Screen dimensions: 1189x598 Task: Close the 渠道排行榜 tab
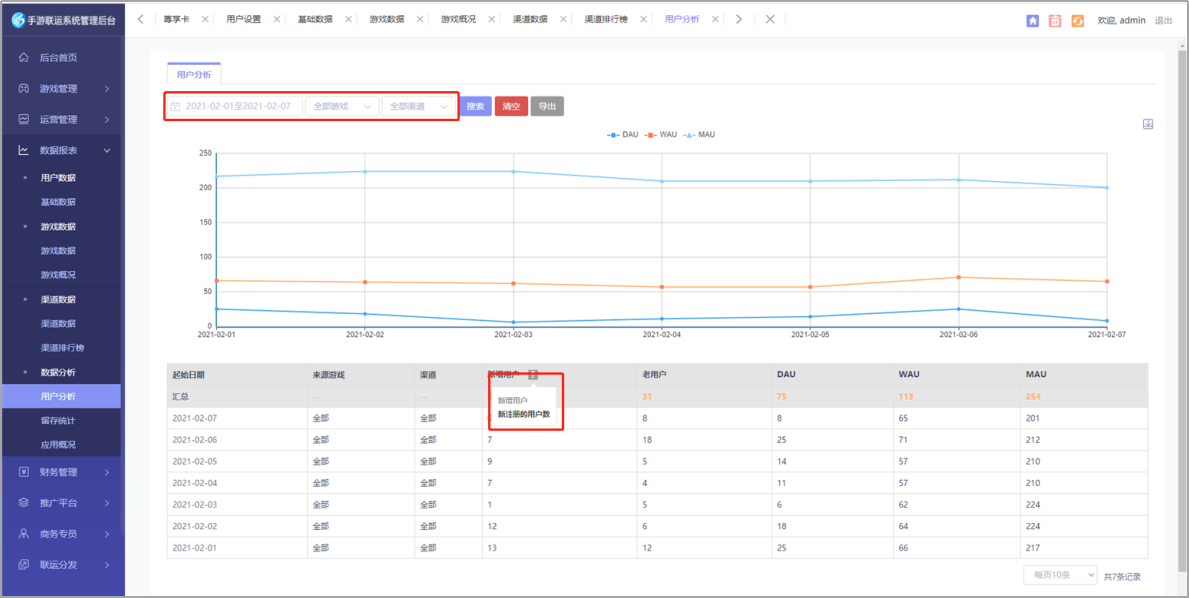click(x=643, y=20)
